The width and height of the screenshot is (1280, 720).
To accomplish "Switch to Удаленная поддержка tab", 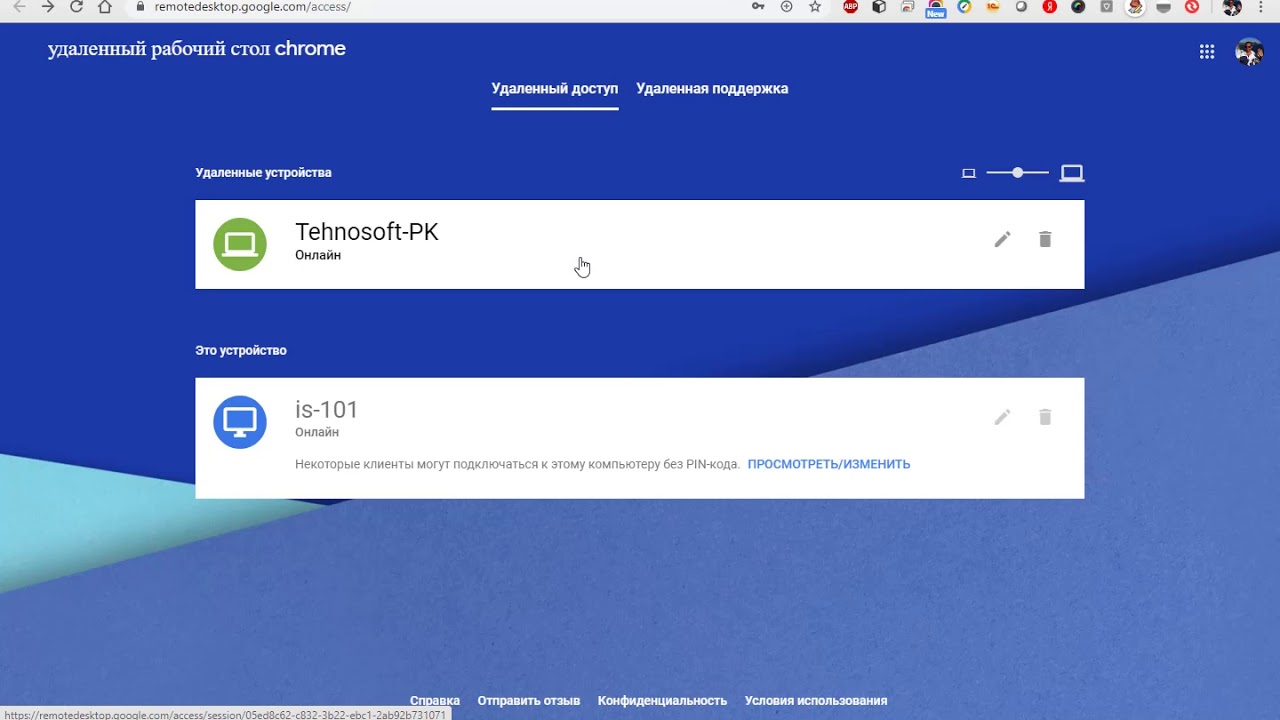I will point(712,89).
